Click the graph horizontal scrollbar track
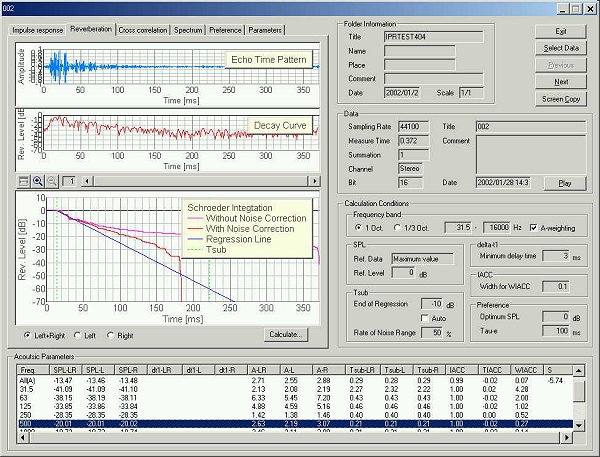 pyautogui.click(x=201, y=181)
